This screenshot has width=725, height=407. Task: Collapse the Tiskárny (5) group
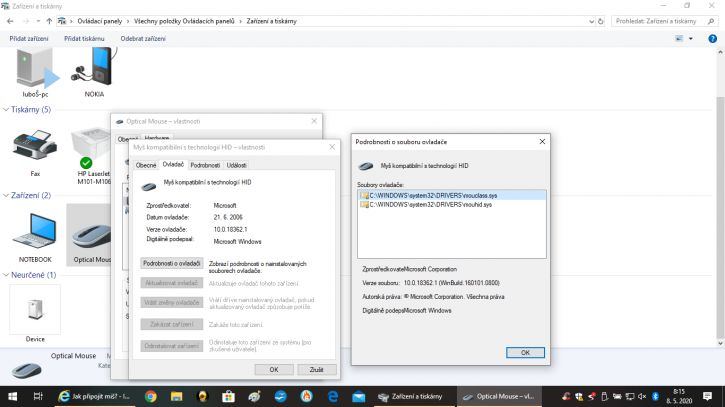click(x=6, y=110)
